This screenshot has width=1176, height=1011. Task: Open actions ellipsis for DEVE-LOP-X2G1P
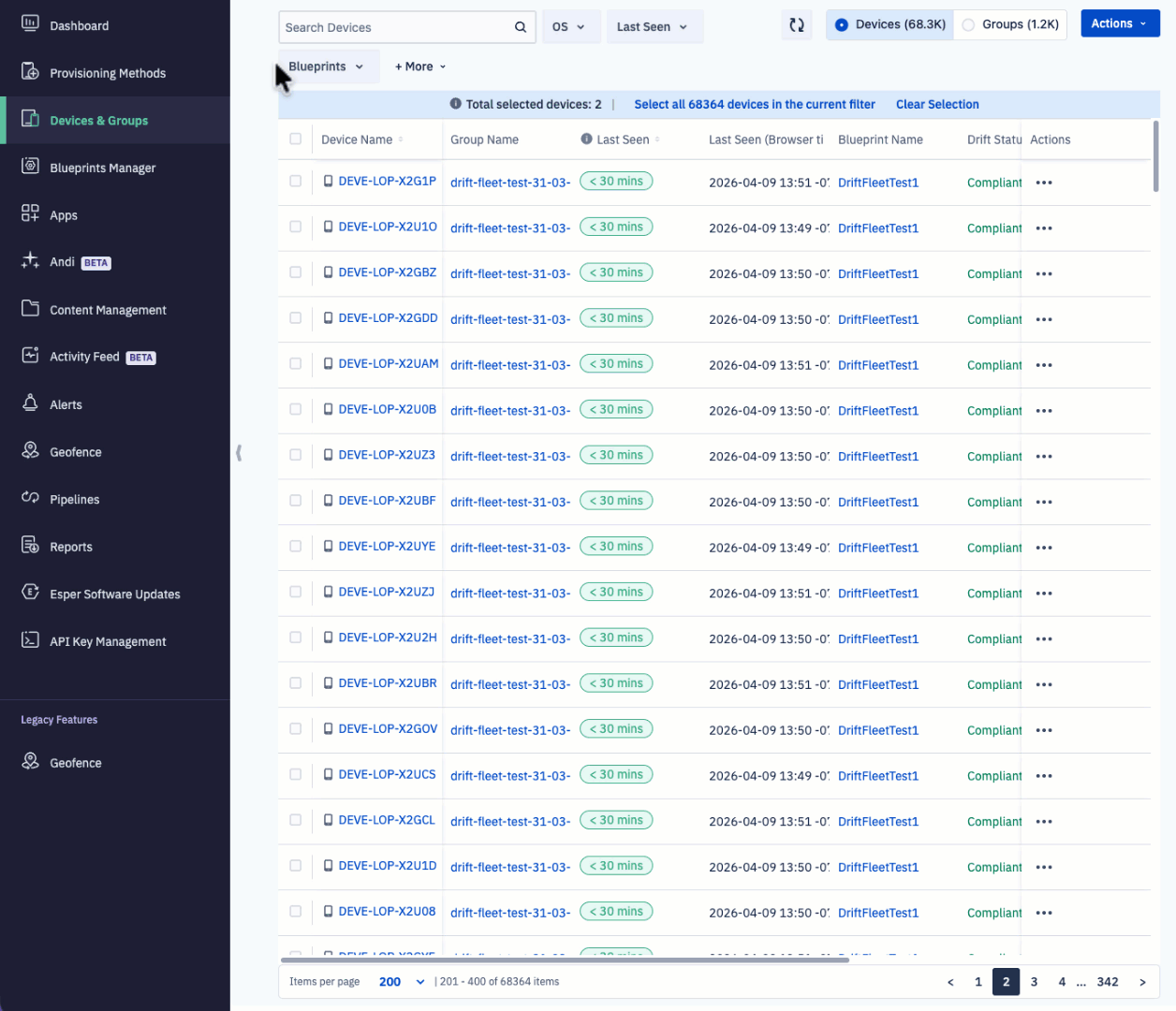pyautogui.click(x=1044, y=183)
